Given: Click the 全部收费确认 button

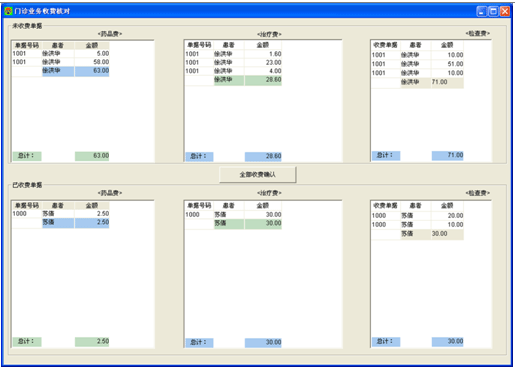Looking at the screenshot, I should [257, 175].
